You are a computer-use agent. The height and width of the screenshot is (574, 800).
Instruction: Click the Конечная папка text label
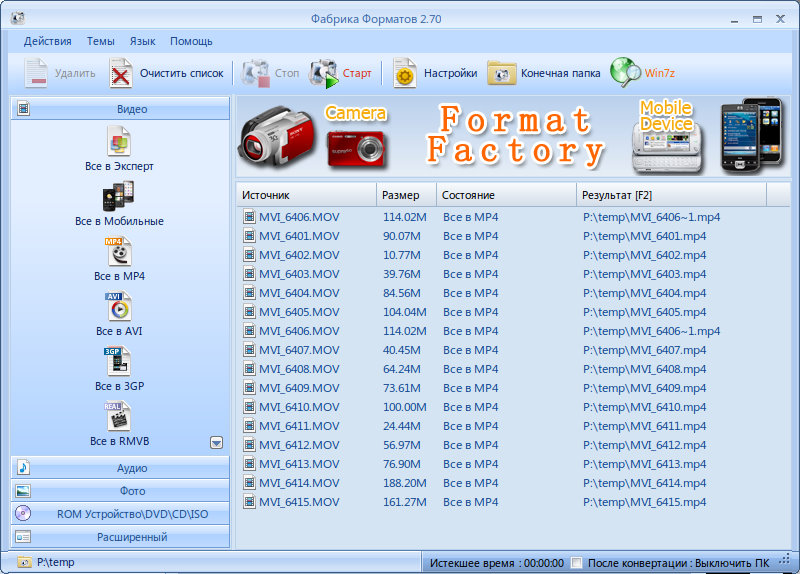[560, 73]
